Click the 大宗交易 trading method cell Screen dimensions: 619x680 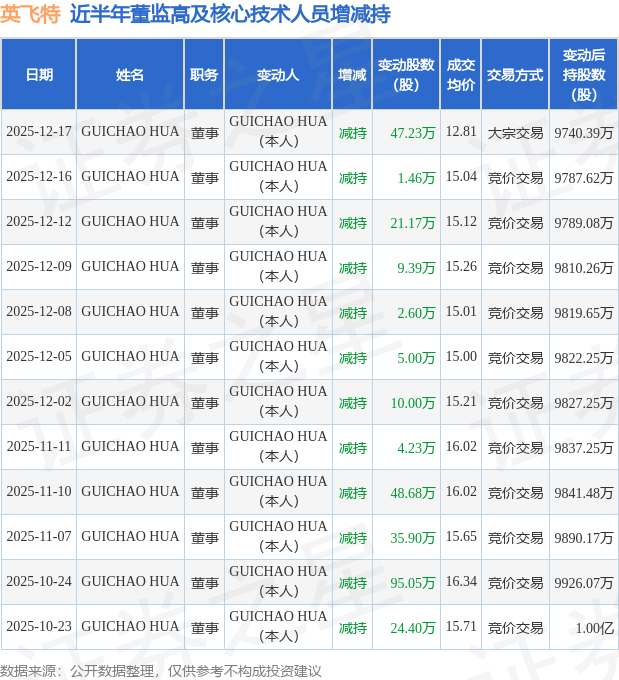tap(515, 132)
